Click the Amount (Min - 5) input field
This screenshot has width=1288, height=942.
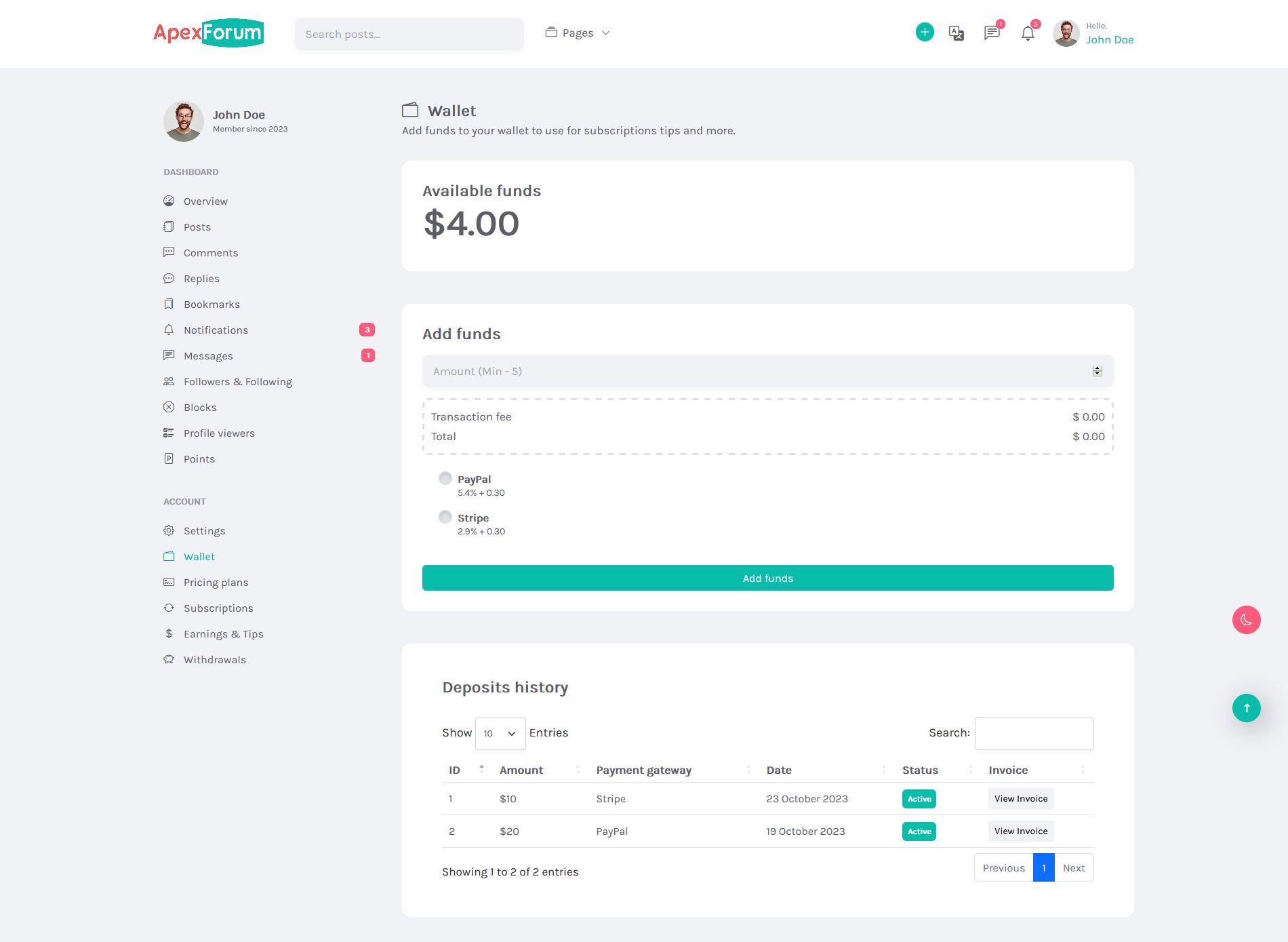pos(768,371)
